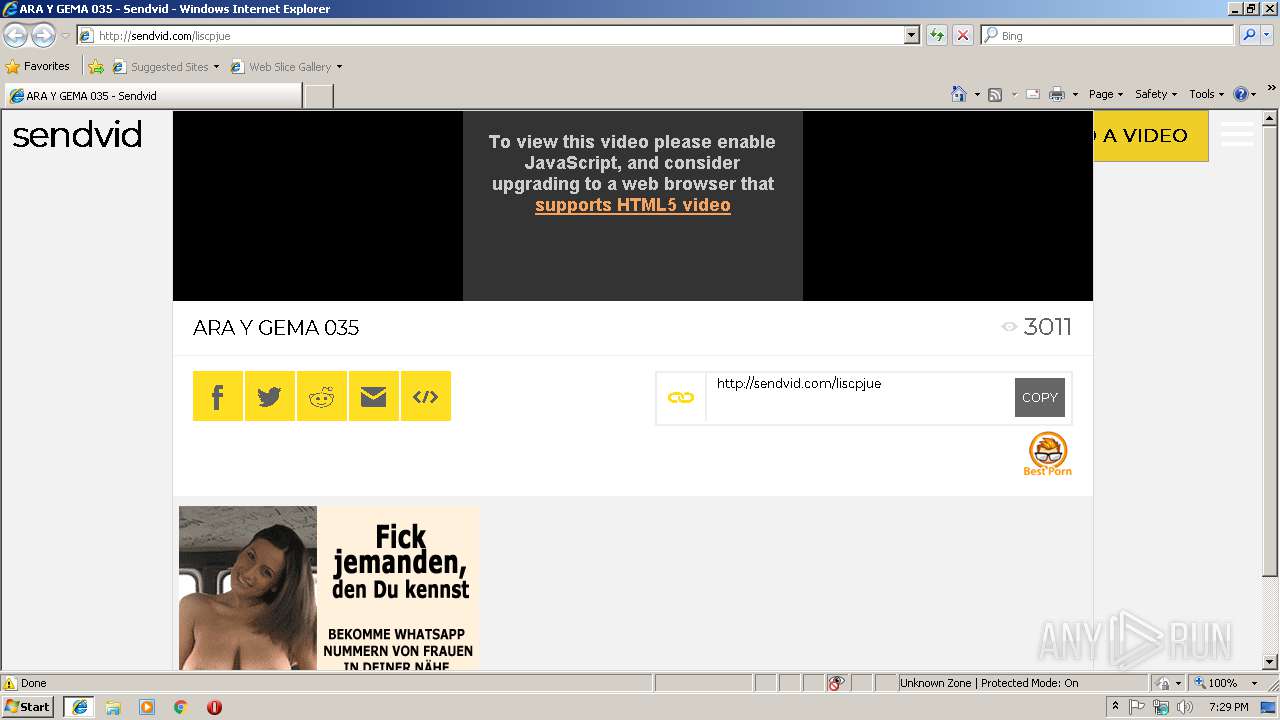Click the upload A VIDEO button
The height and width of the screenshot is (720, 1280).
pos(1150,136)
